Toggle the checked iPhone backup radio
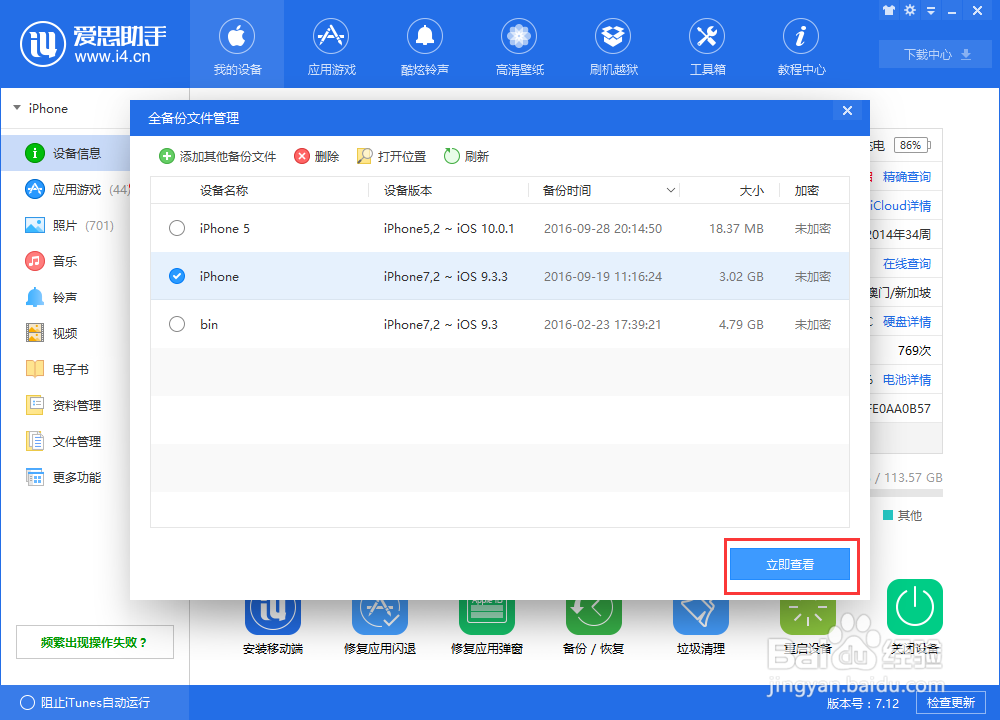The height and width of the screenshot is (720, 1000). point(177,276)
